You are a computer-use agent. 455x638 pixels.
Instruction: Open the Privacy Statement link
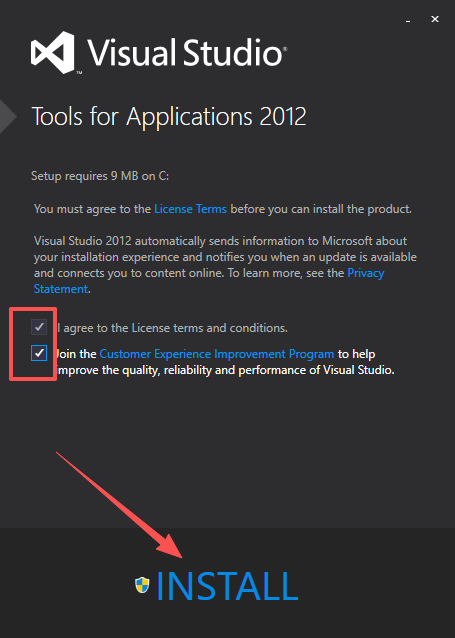pyautogui.click(x=209, y=281)
